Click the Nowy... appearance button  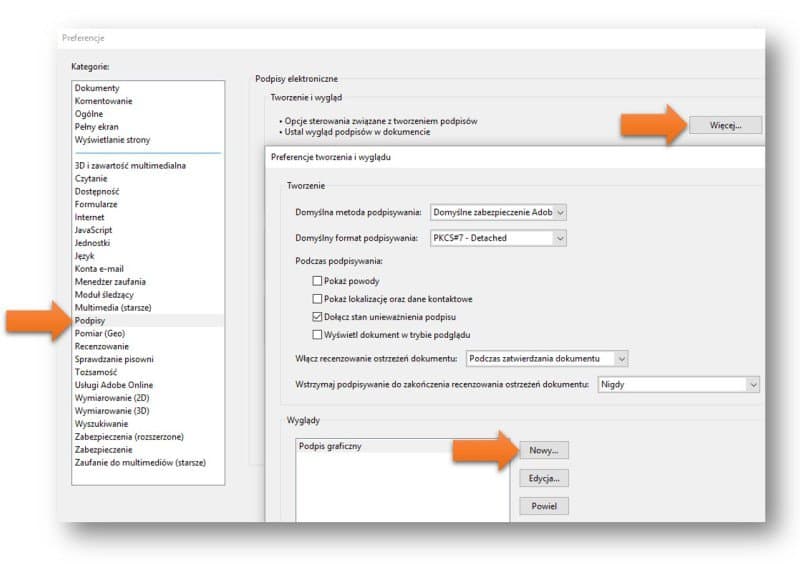[x=543, y=450]
